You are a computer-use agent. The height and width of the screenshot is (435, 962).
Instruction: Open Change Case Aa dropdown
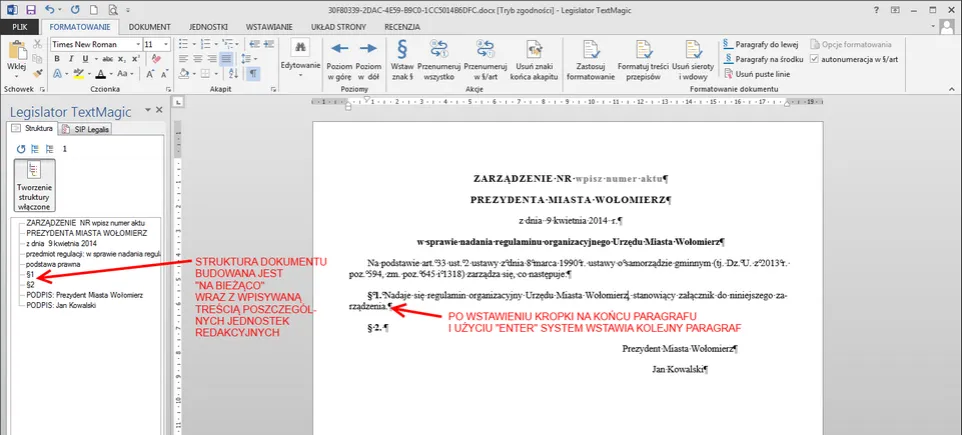125,74
